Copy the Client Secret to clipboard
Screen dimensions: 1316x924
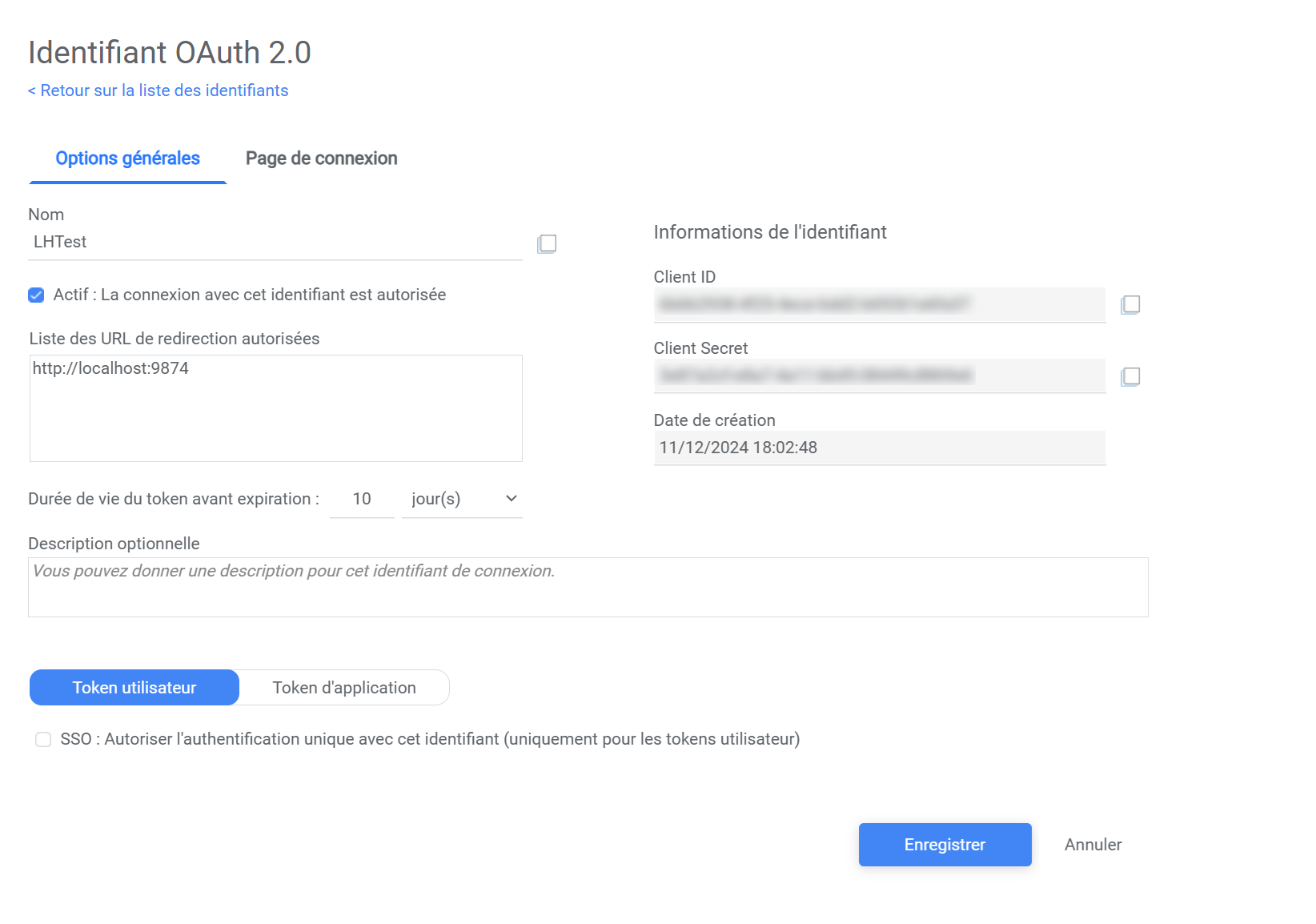(1129, 376)
